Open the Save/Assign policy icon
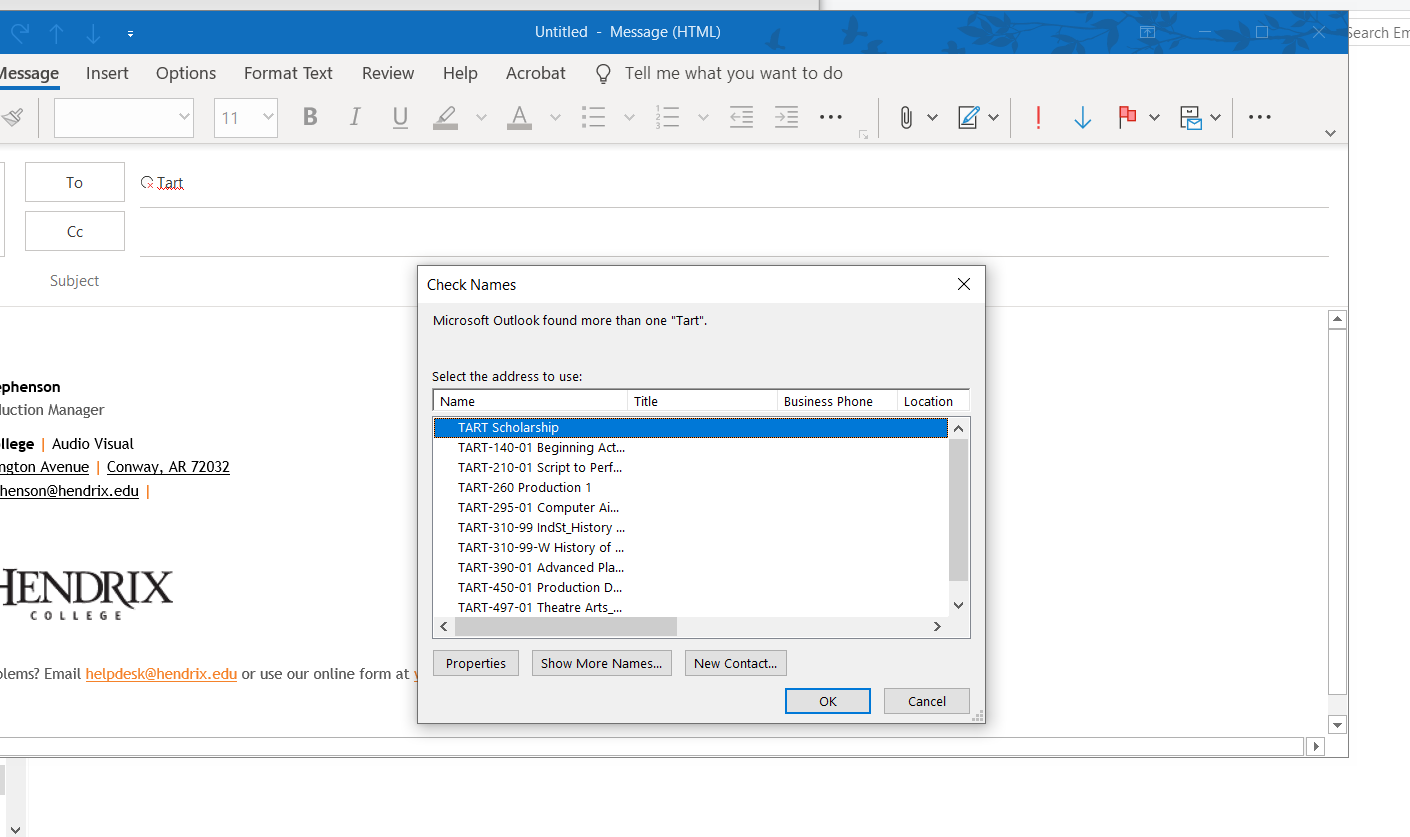 (x=1191, y=118)
